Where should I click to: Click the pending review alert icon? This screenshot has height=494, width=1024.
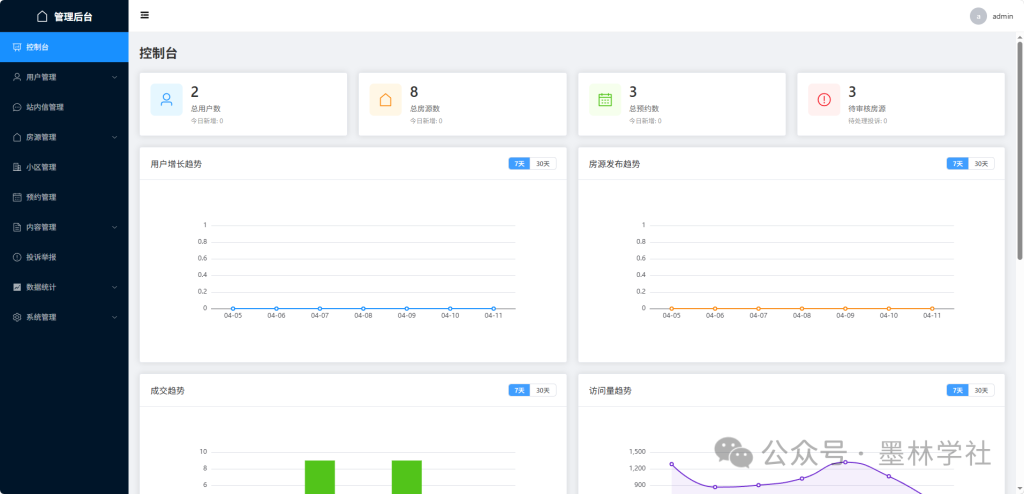point(824,99)
